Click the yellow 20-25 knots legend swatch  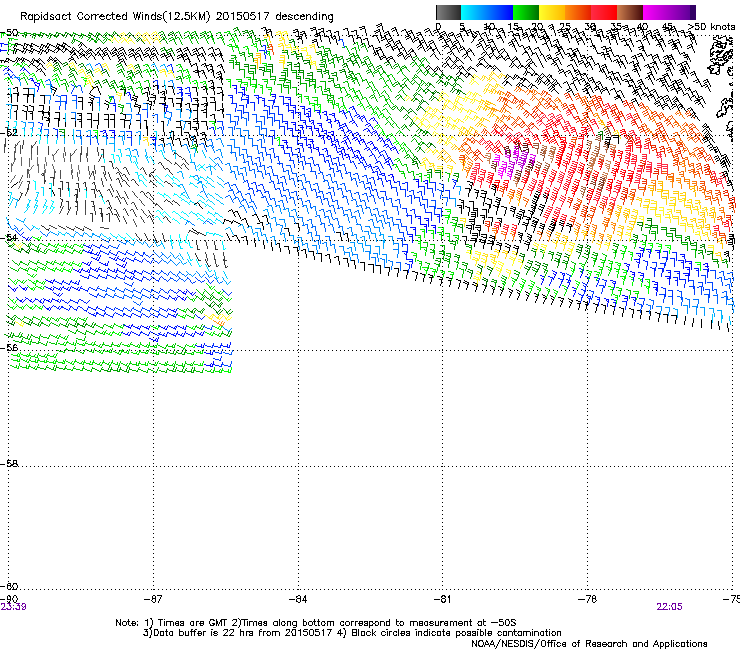coord(552,12)
